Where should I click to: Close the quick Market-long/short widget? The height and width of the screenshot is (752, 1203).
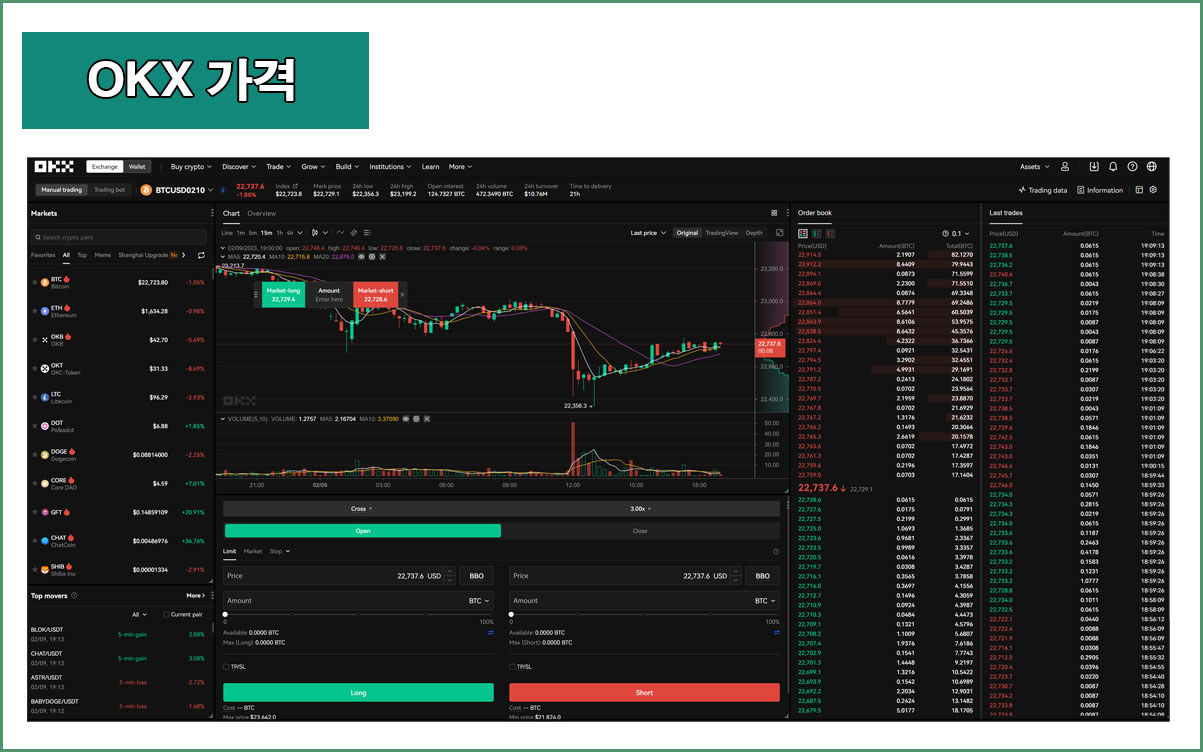click(402, 294)
